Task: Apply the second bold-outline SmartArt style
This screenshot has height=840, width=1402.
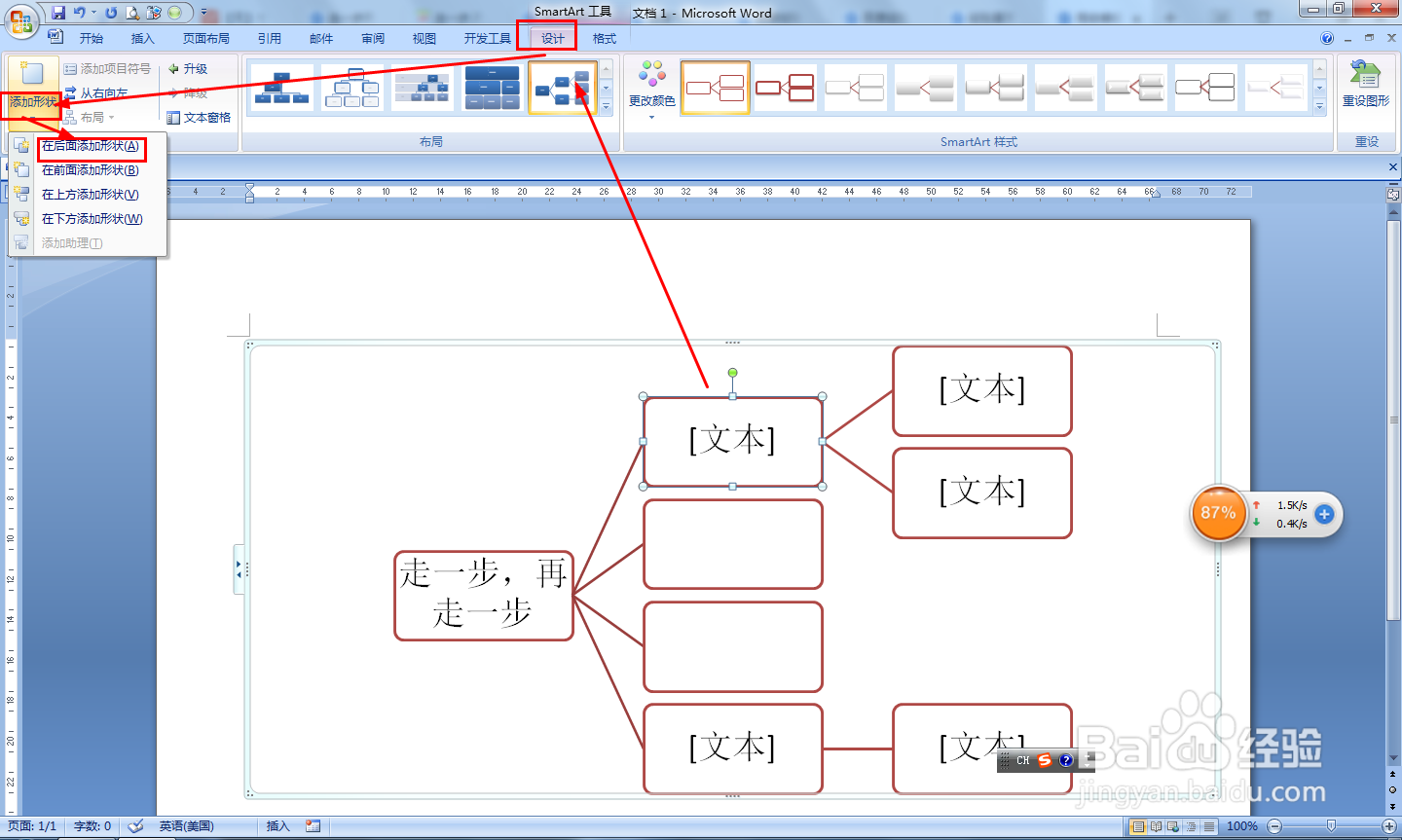Action: click(785, 88)
